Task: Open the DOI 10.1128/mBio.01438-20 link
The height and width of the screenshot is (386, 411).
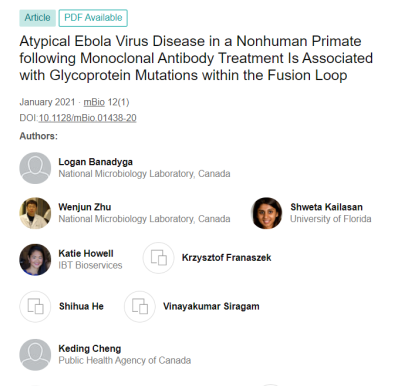Action: pos(87,118)
